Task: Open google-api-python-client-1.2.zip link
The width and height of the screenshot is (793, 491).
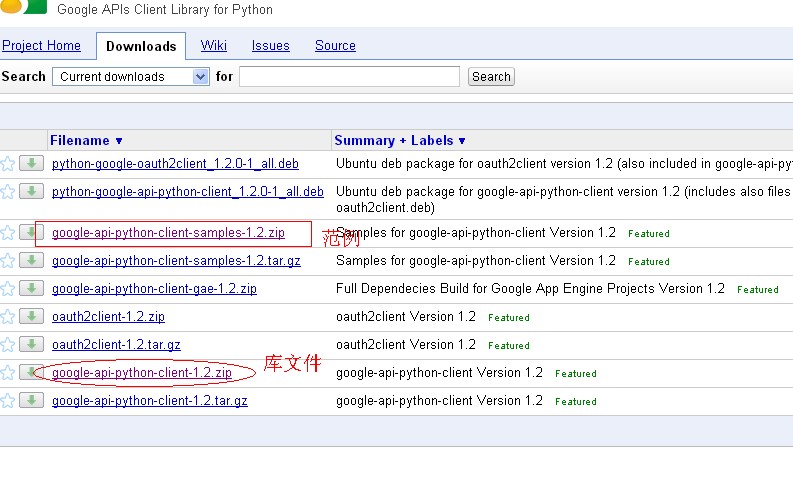Action: click(x=142, y=373)
